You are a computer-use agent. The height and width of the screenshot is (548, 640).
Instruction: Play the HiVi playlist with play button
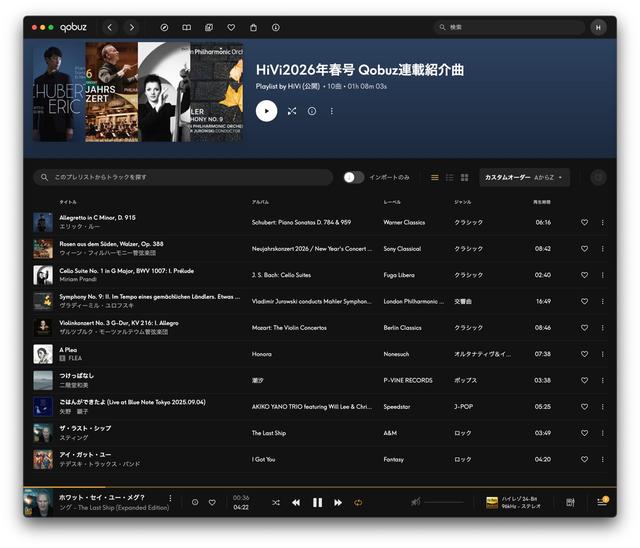(x=266, y=111)
